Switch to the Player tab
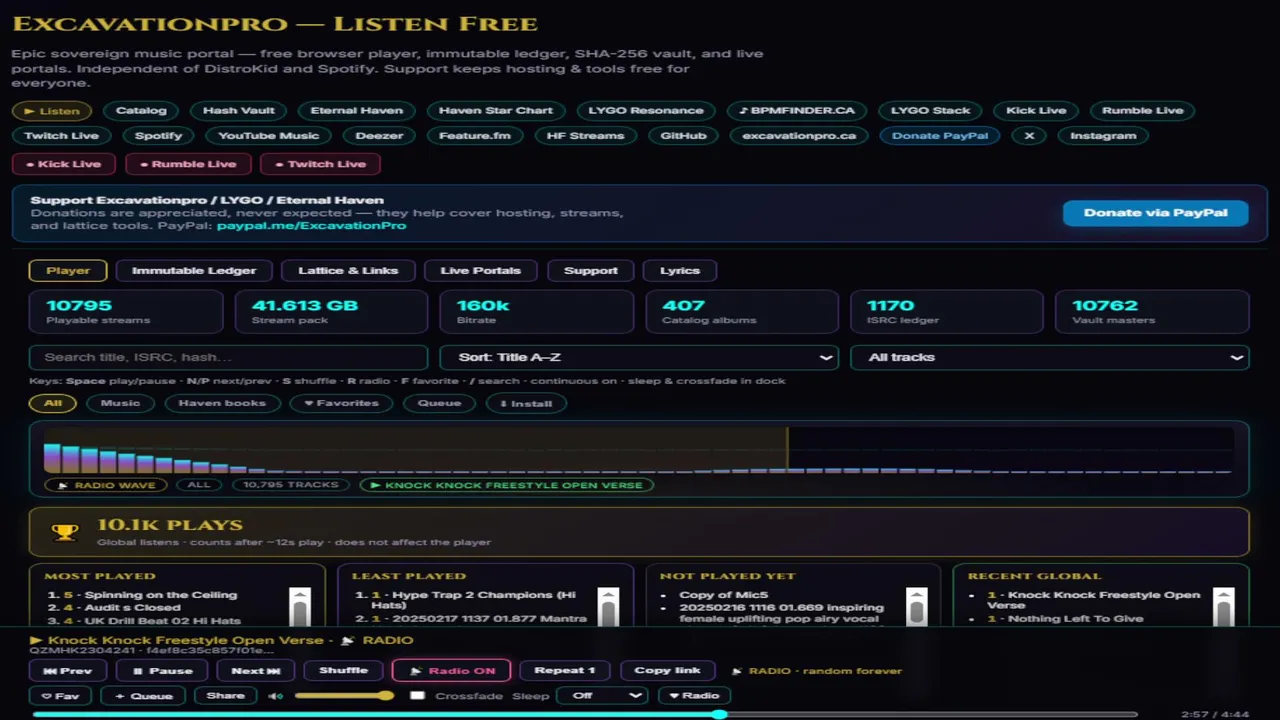The image size is (1280, 720). [x=68, y=270]
